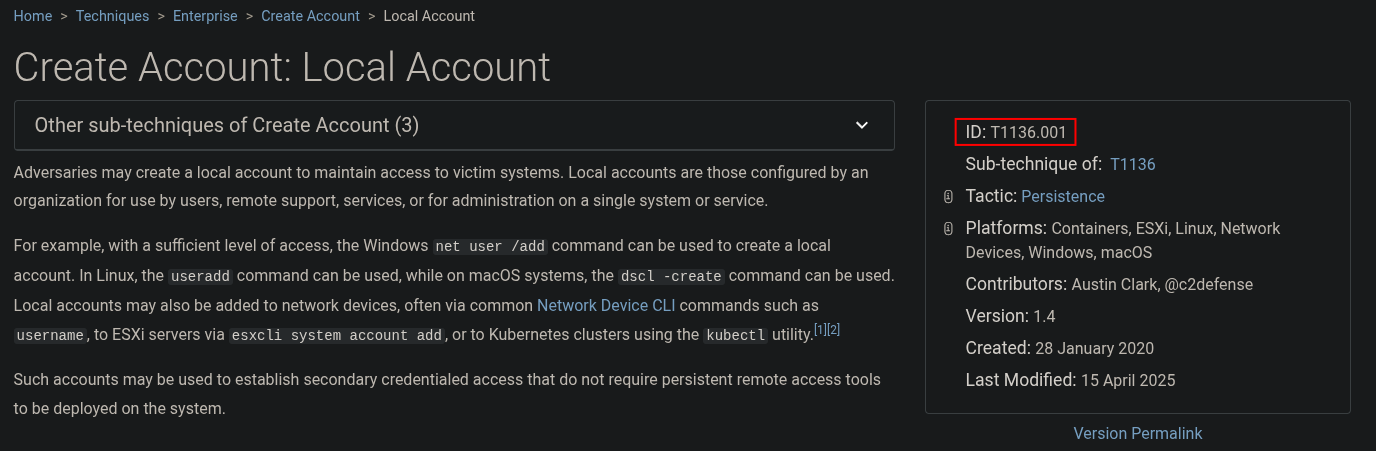Viewport: 1376px width, 451px height.
Task: Click the 'dscl -create' code snippet
Action: pyautogui.click(x=671, y=276)
